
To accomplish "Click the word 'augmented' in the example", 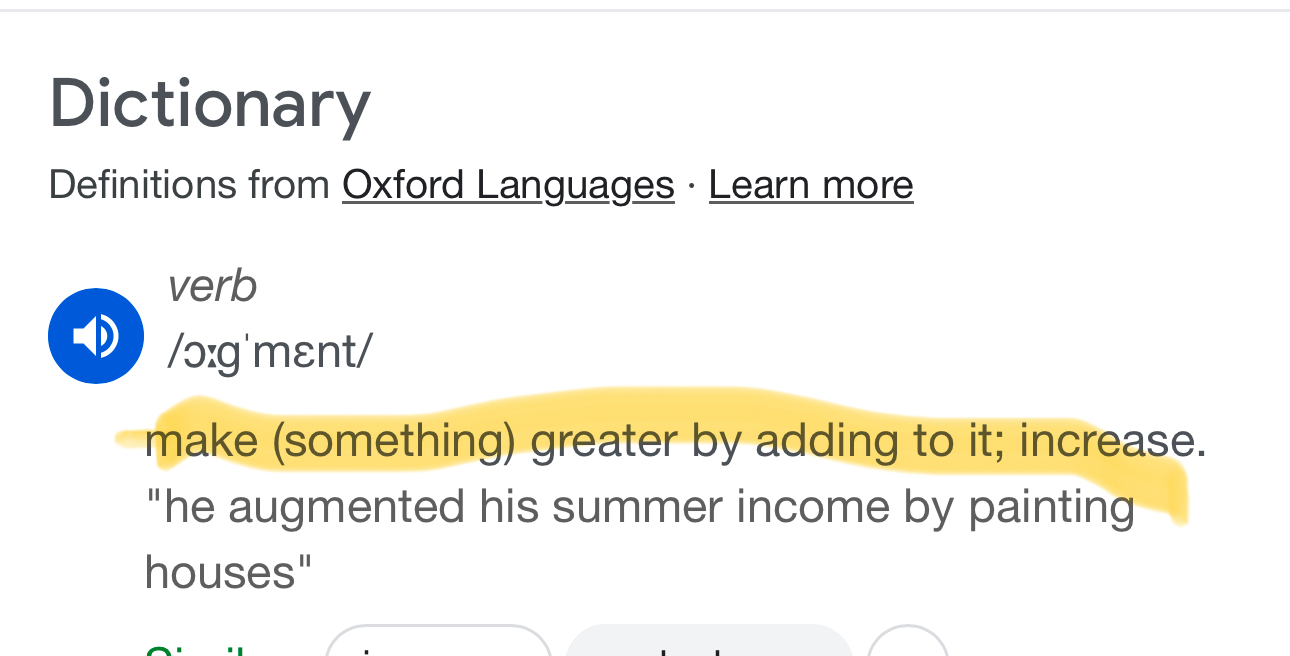I will coord(346,507).
